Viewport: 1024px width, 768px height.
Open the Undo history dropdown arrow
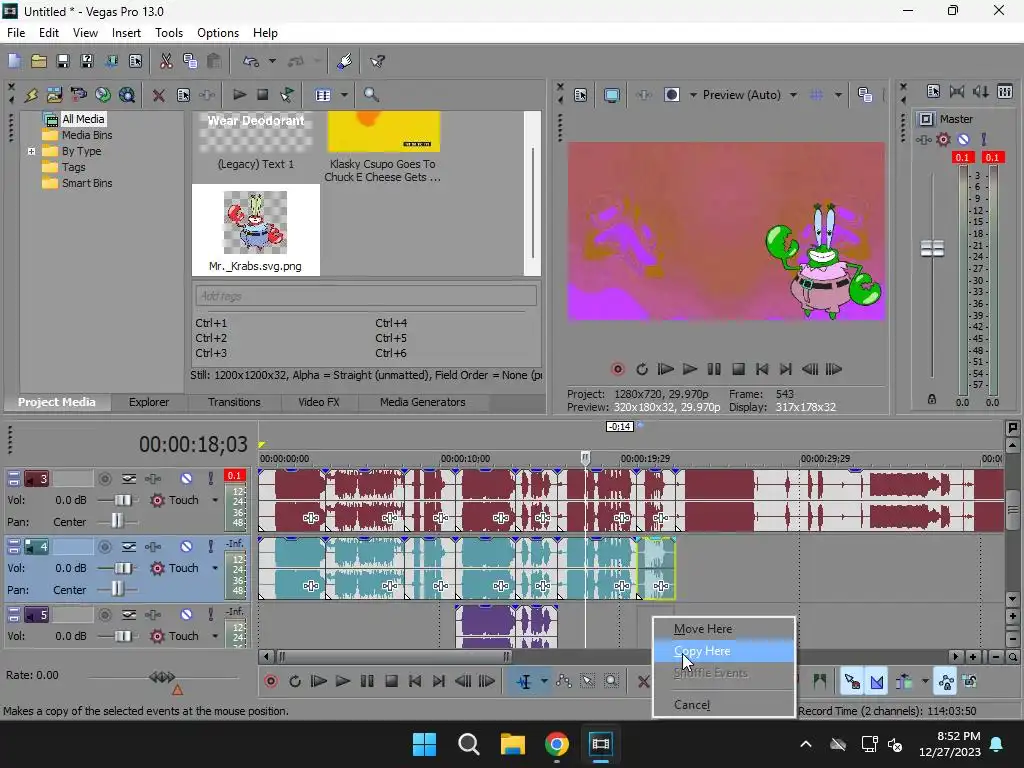tap(272, 61)
